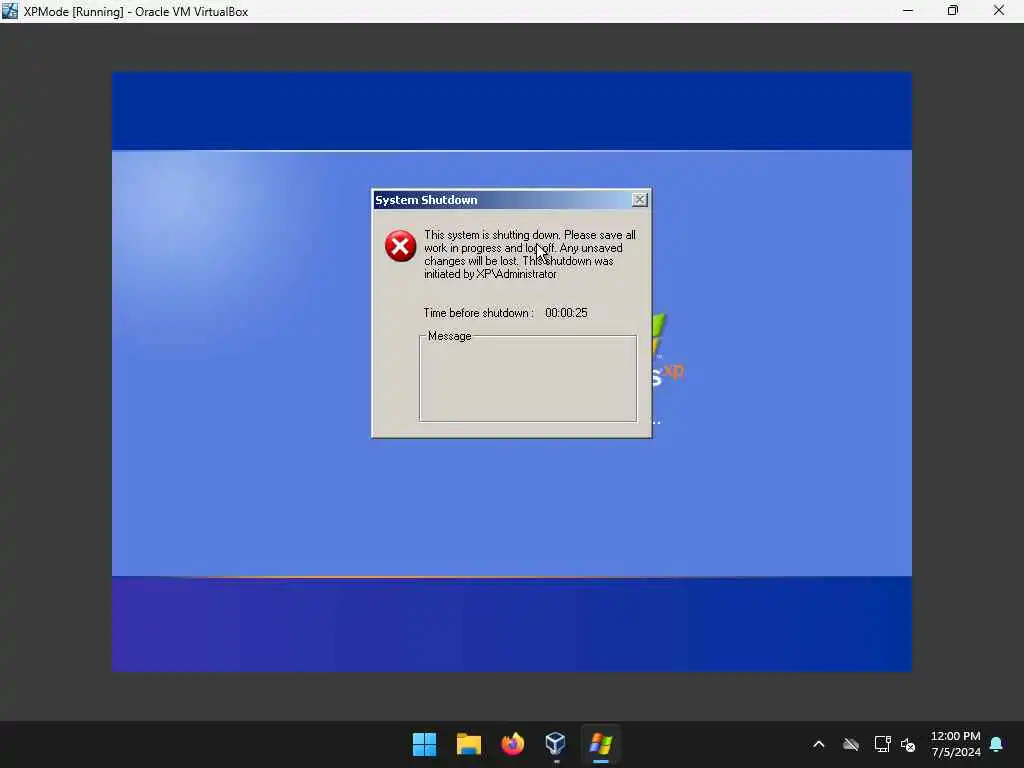This screenshot has width=1024, height=768.
Task: Launch Firefox from the taskbar
Action: tap(513, 744)
